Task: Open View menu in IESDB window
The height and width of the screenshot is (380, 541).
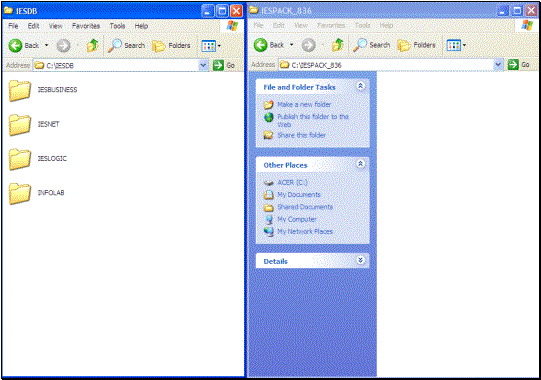Action: [x=55, y=26]
